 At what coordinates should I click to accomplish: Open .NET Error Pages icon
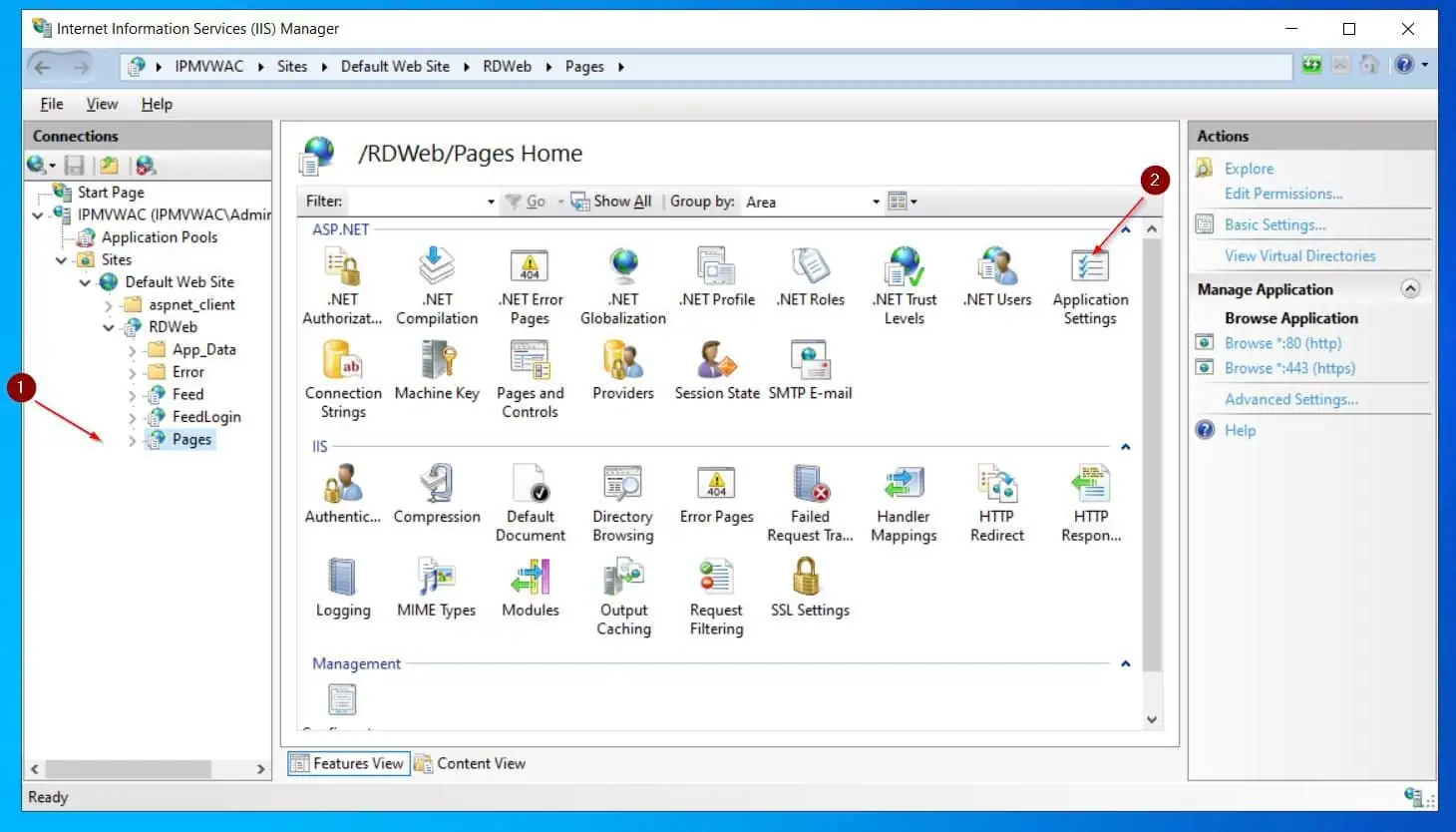coord(530,286)
